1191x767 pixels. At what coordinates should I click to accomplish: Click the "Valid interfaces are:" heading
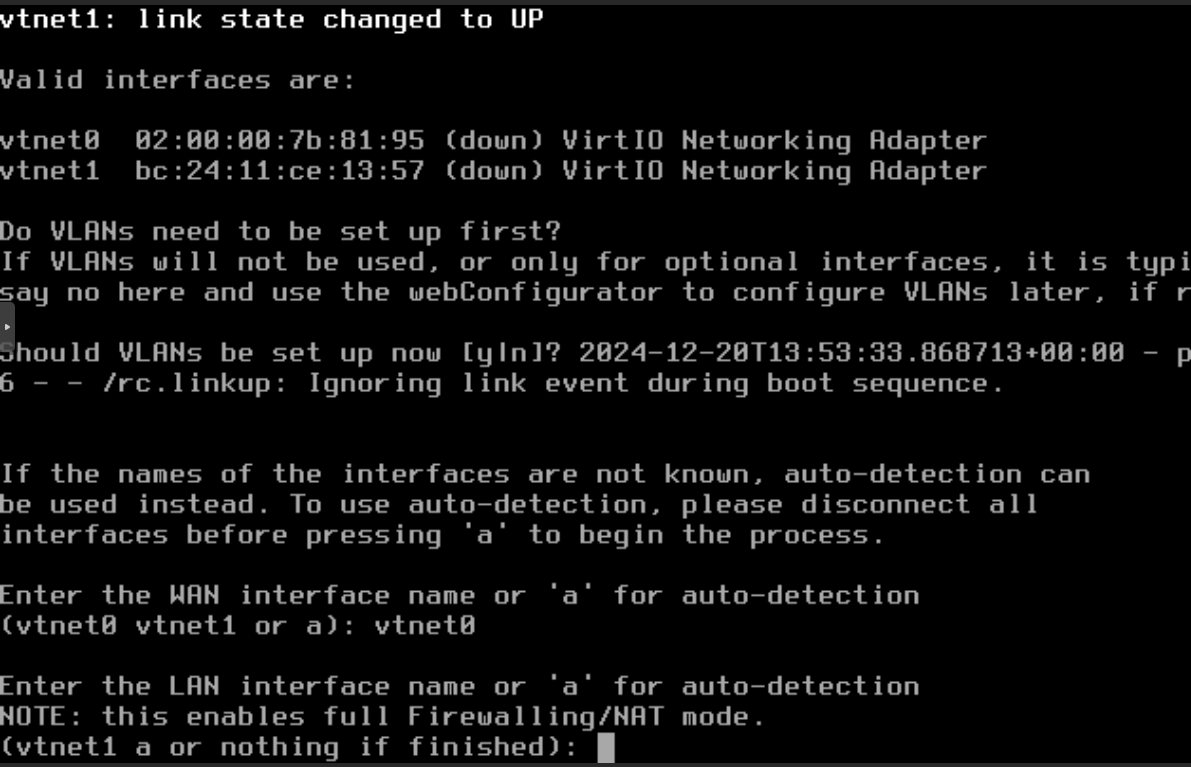[x=177, y=80]
